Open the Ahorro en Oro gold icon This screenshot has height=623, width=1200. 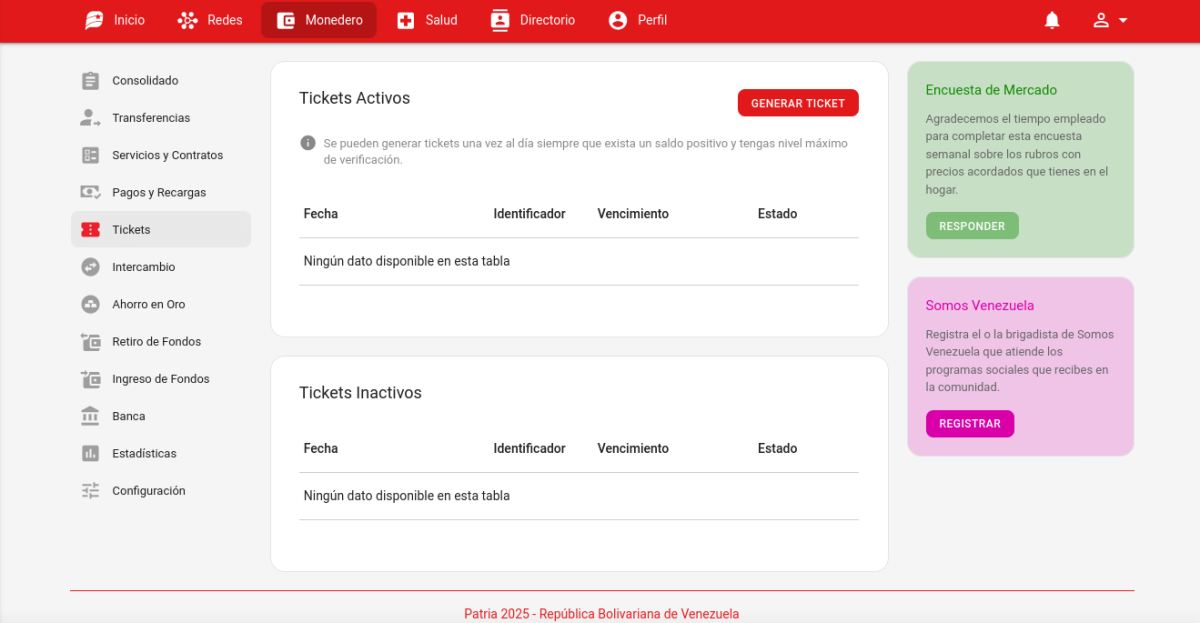pos(90,304)
